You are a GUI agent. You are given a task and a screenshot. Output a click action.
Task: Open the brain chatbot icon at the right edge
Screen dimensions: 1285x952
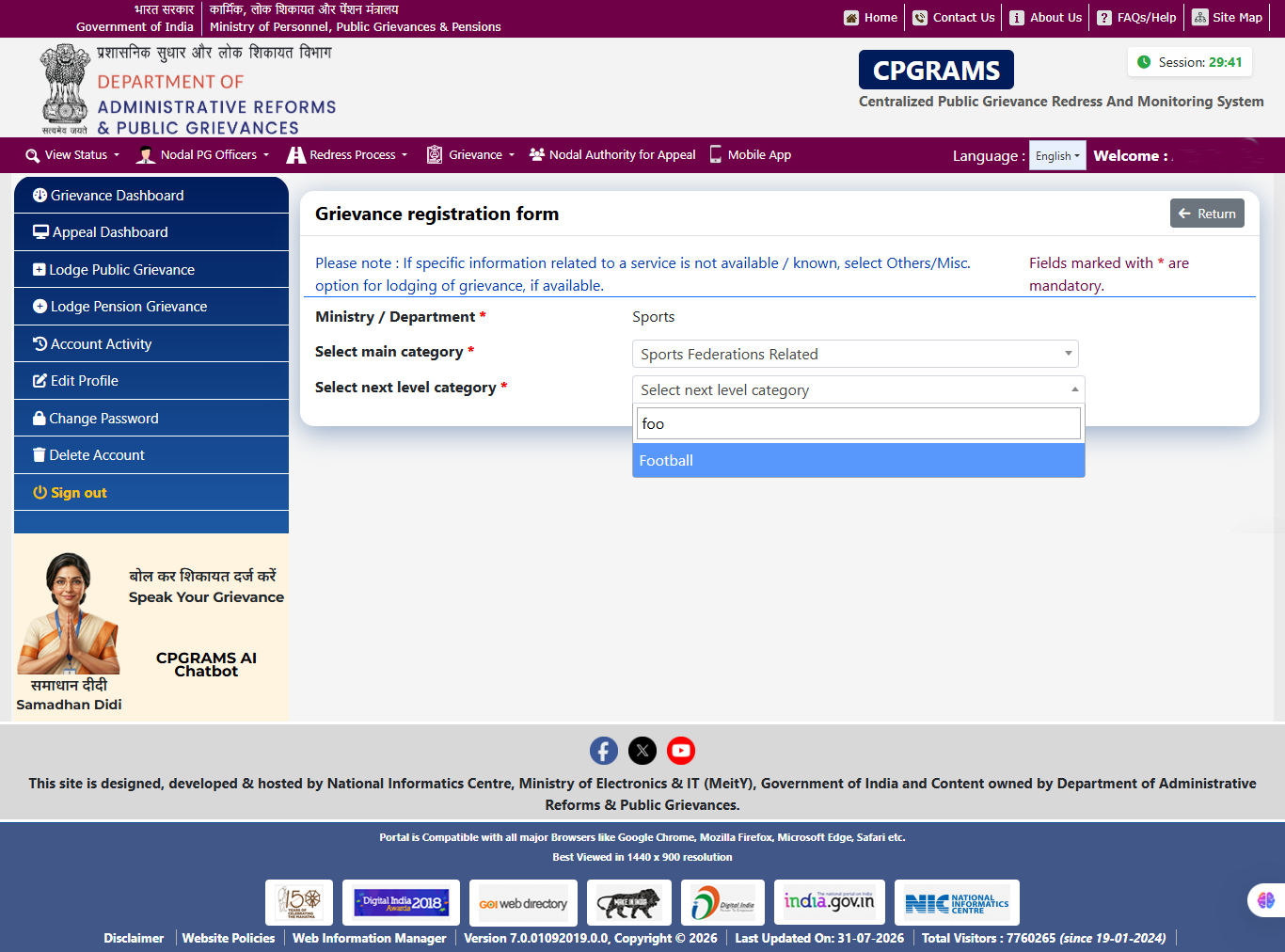pos(1266,900)
